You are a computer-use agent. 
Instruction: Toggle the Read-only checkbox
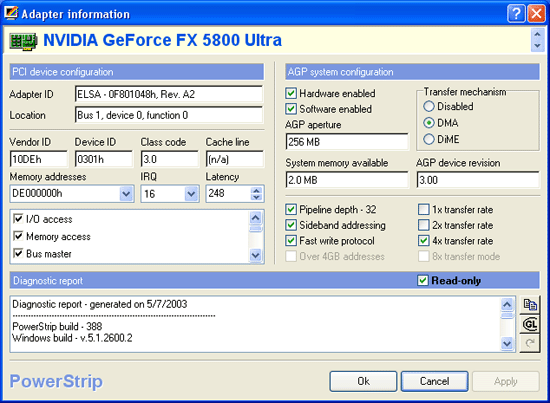coord(423,281)
